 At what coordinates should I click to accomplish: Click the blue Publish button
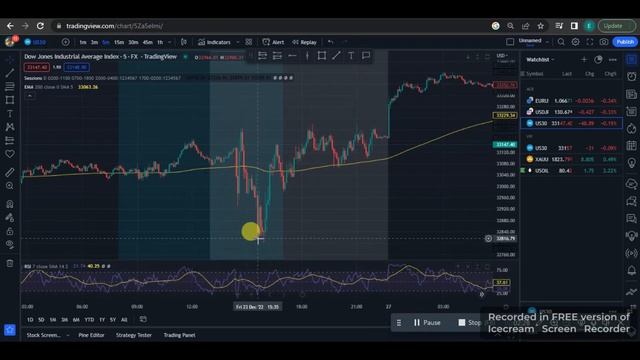[625, 42]
